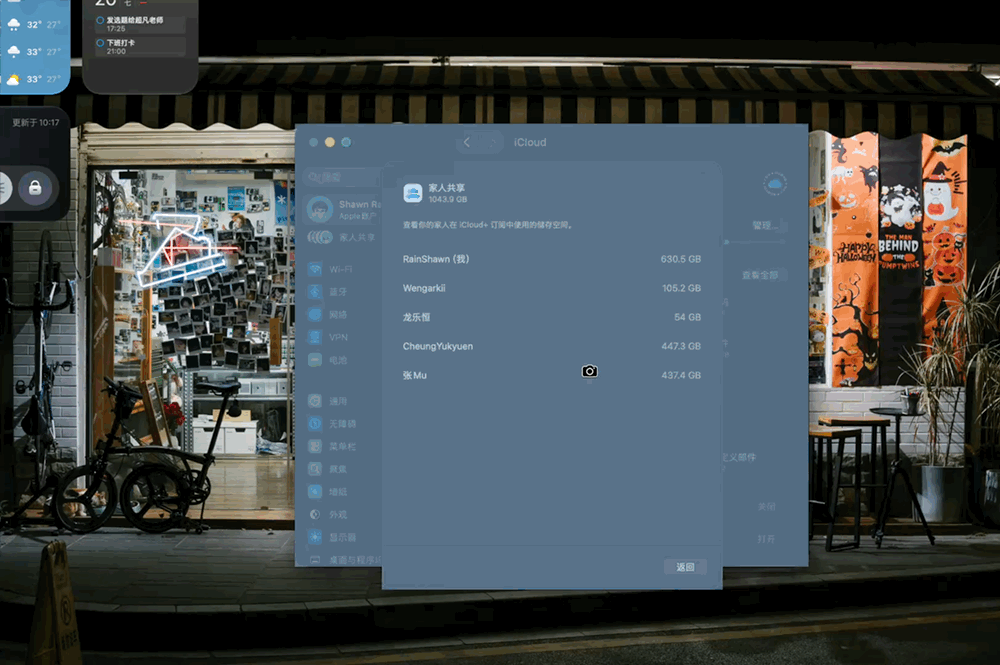This screenshot has height=665, width=1000.
Task: Click the 32° rainy forecast row
Action: [35, 24]
